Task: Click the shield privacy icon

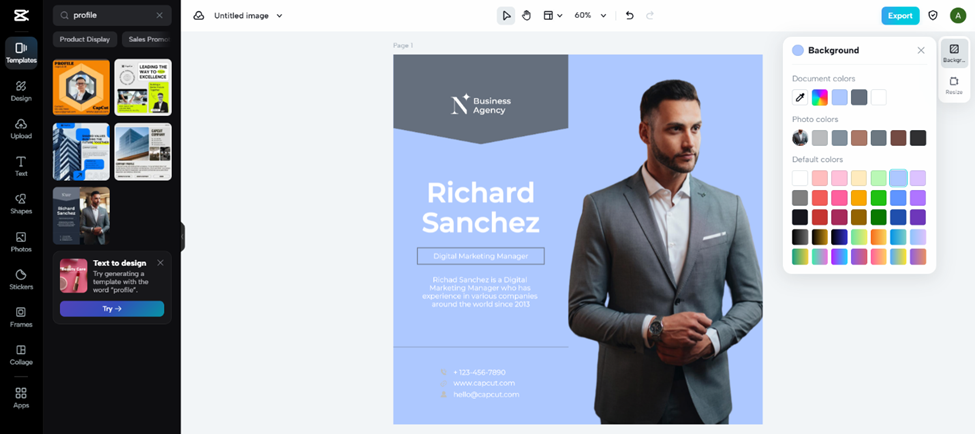Action: (933, 16)
